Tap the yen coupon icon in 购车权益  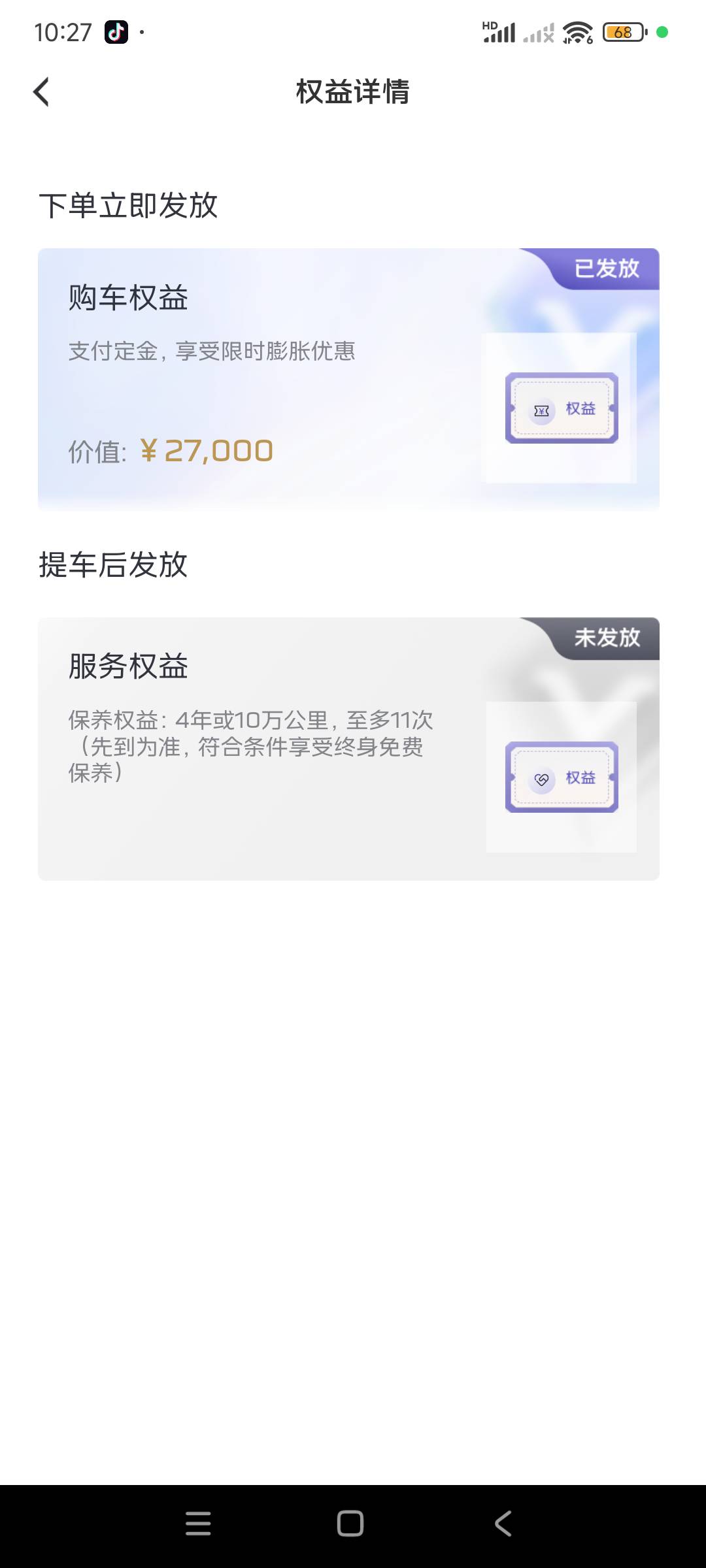click(541, 410)
